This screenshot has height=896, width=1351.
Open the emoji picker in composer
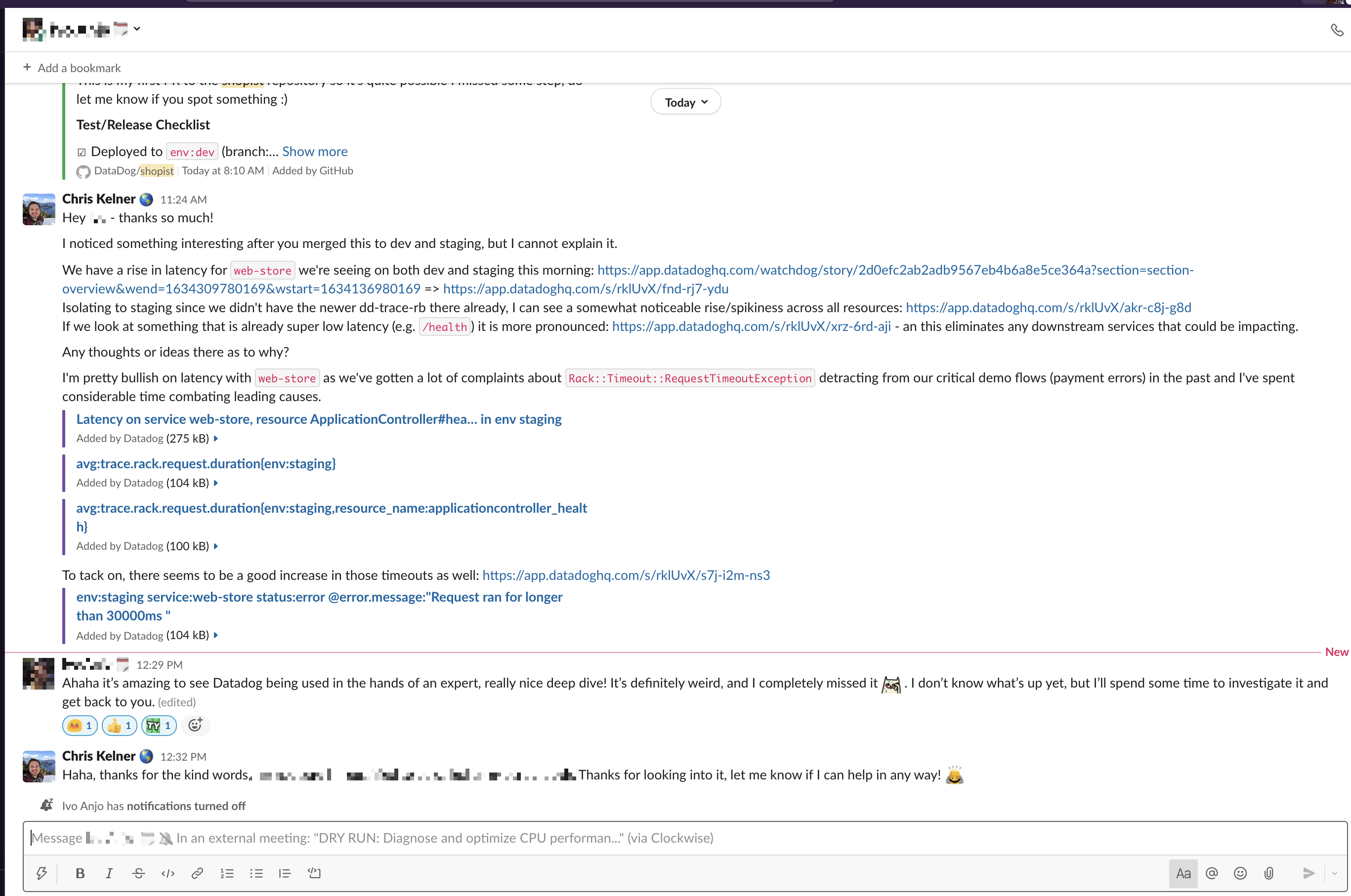click(x=1240, y=873)
